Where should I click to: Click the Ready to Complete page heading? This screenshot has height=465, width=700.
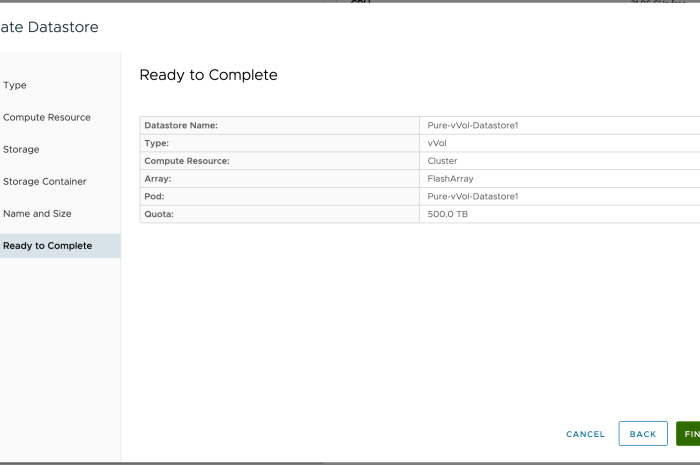(x=208, y=75)
